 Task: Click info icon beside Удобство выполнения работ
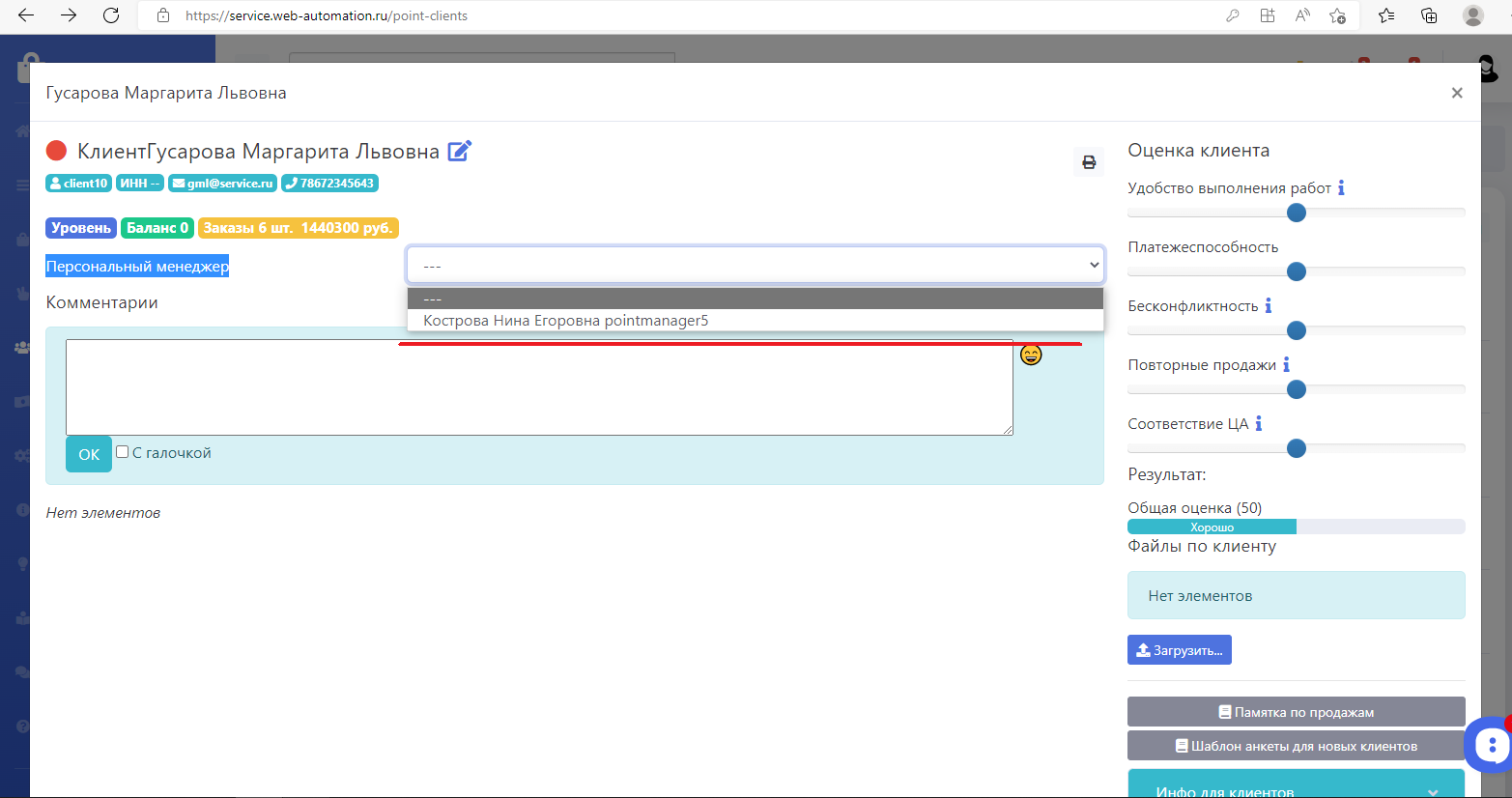coord(1341,188)
